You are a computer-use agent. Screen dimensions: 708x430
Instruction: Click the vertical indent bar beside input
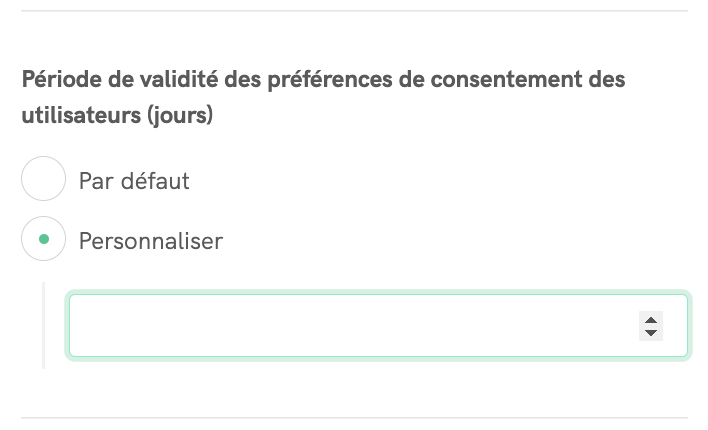point(44,326)
